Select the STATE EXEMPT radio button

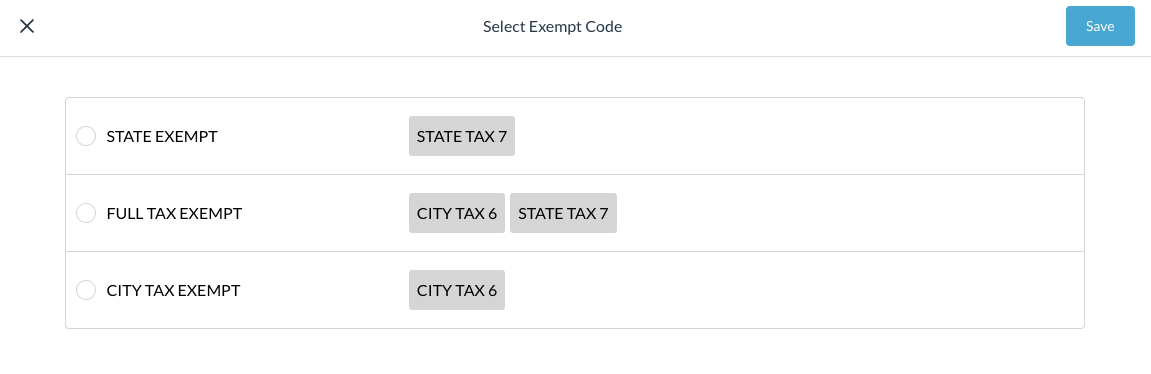86,136
